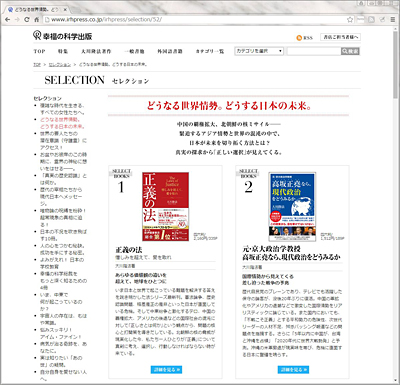Click the blue 高坂正堯 book cover

(x=292, y=206)
